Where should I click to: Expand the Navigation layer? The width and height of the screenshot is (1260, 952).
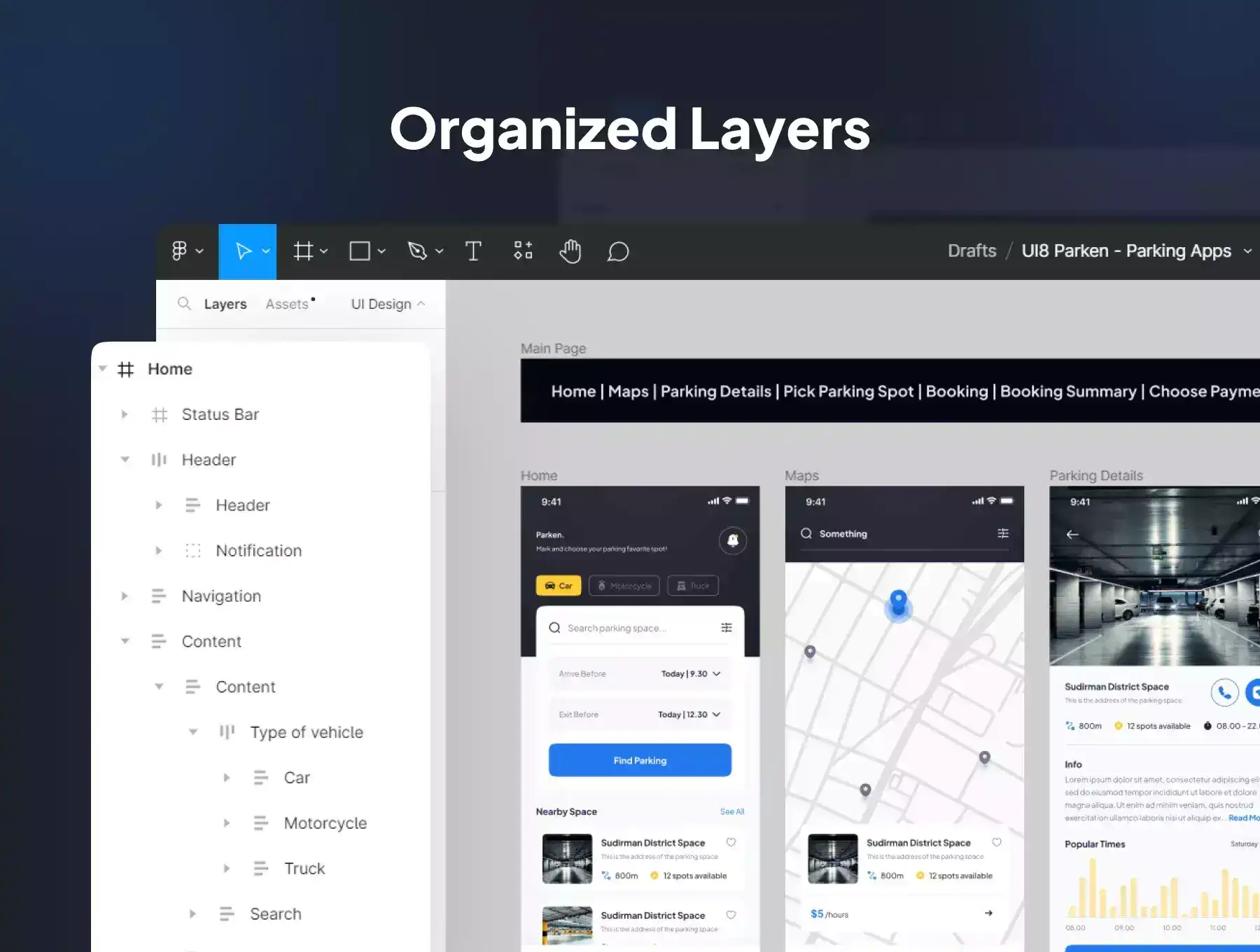[125, 596]
